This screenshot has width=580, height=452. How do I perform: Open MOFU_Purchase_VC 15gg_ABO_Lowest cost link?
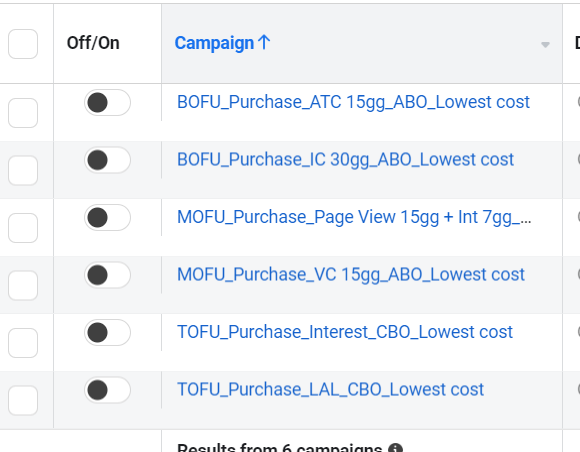[351, 275]
